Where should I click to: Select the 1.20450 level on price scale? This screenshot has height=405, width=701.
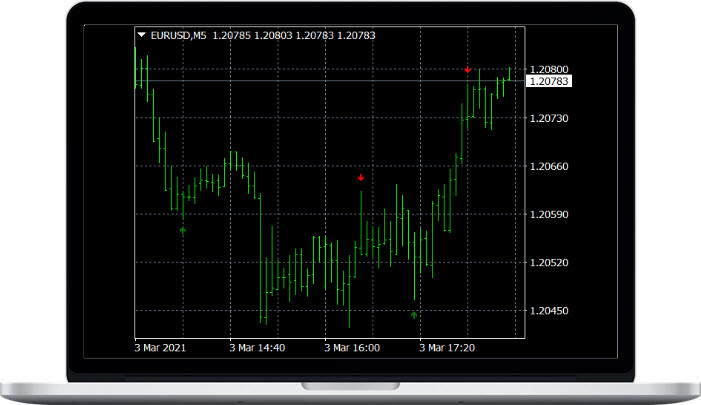[x=548, y=311]
